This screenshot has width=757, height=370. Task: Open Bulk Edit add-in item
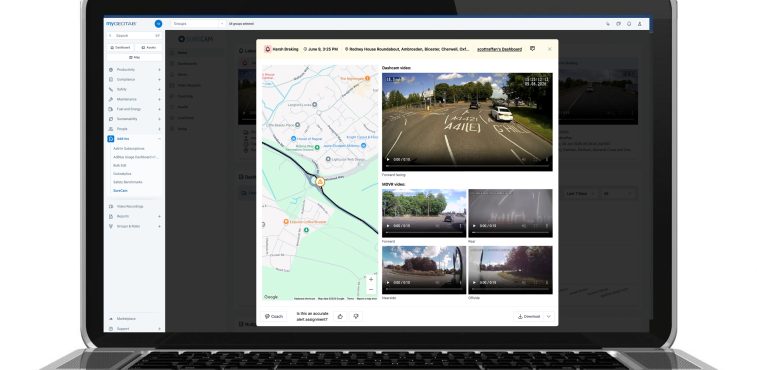119,165
